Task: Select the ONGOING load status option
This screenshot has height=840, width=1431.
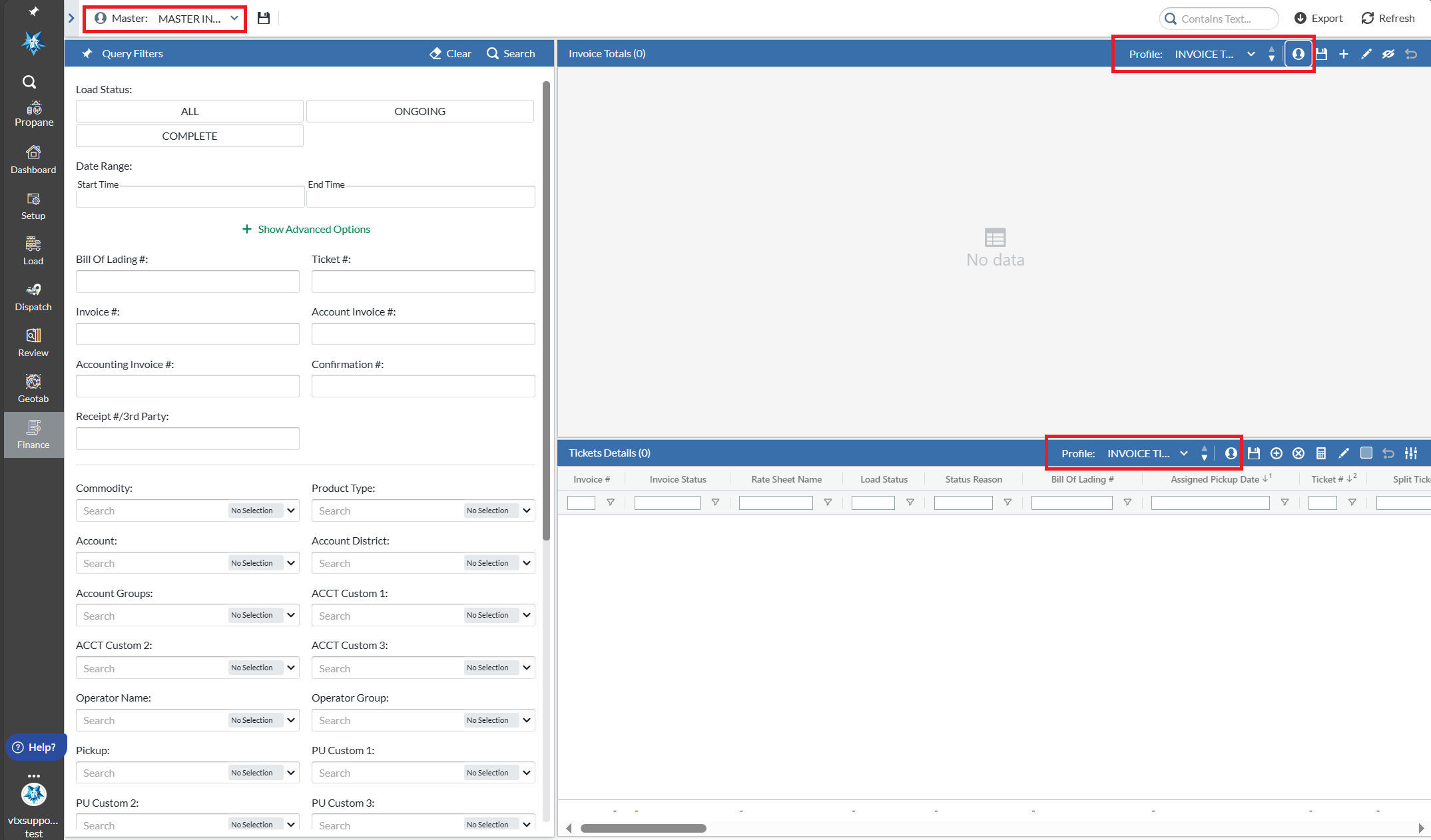Action: coord(420,111)
